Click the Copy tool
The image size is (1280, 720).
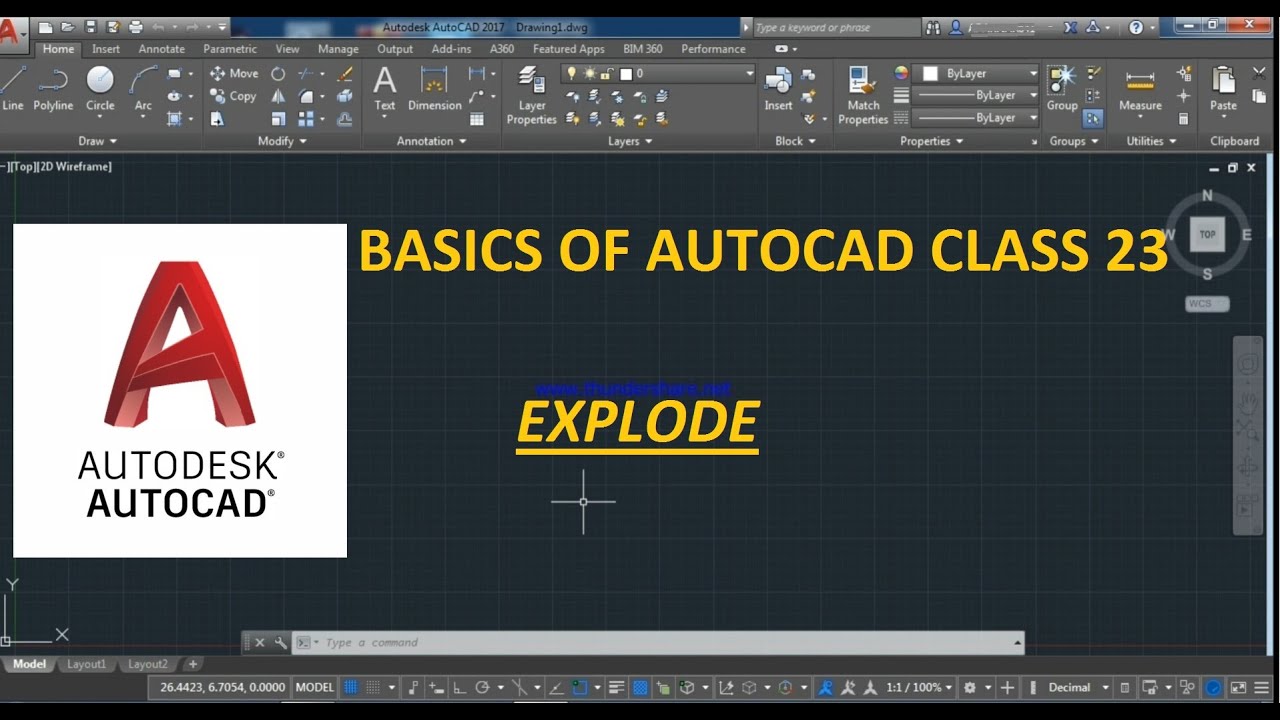(x=233, y=96)
